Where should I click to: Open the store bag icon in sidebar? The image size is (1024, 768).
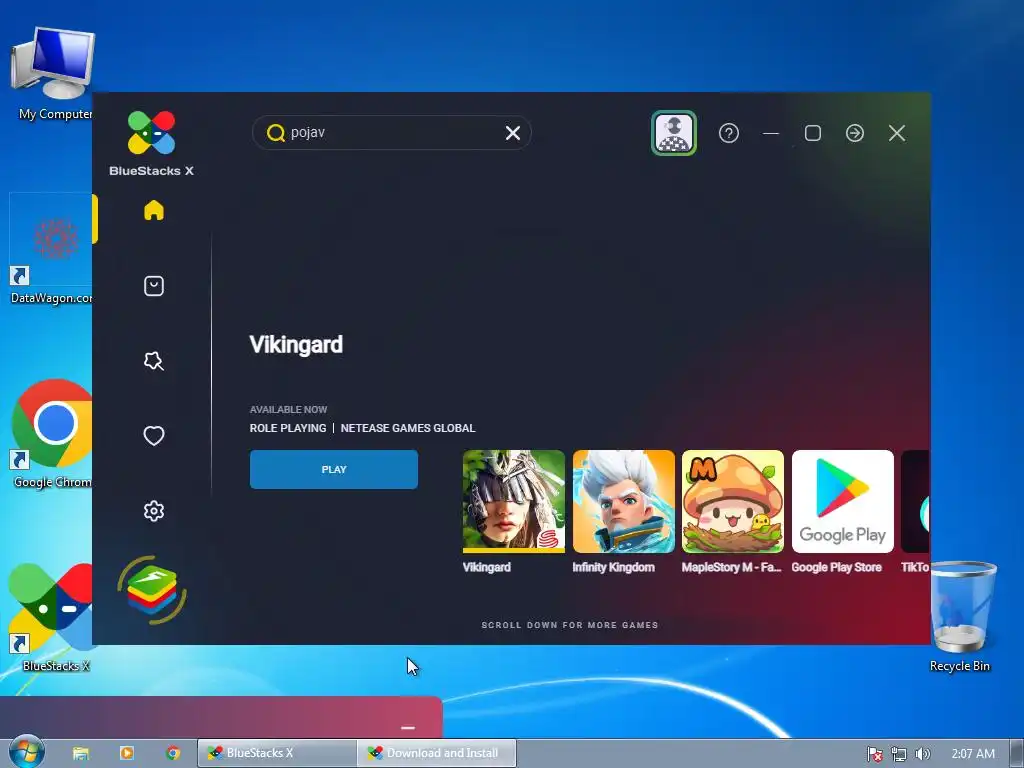[153, 286]
